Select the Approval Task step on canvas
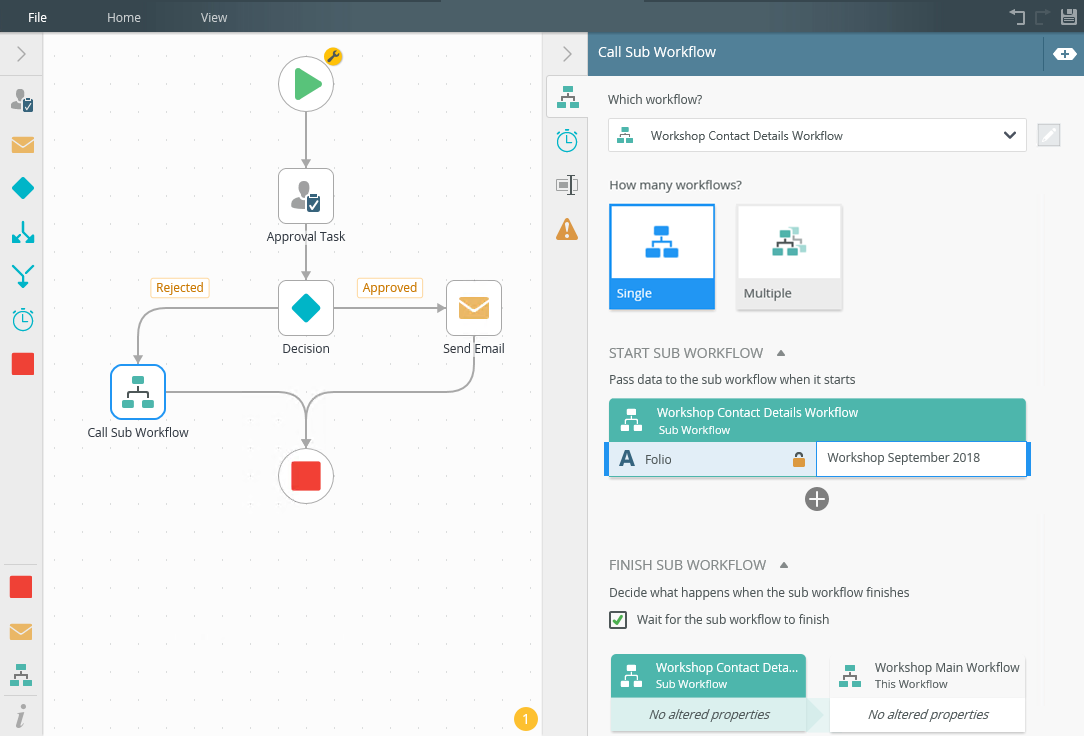Image resolution: width=1084 pixels, height=736 pixels. coord(306,196)
